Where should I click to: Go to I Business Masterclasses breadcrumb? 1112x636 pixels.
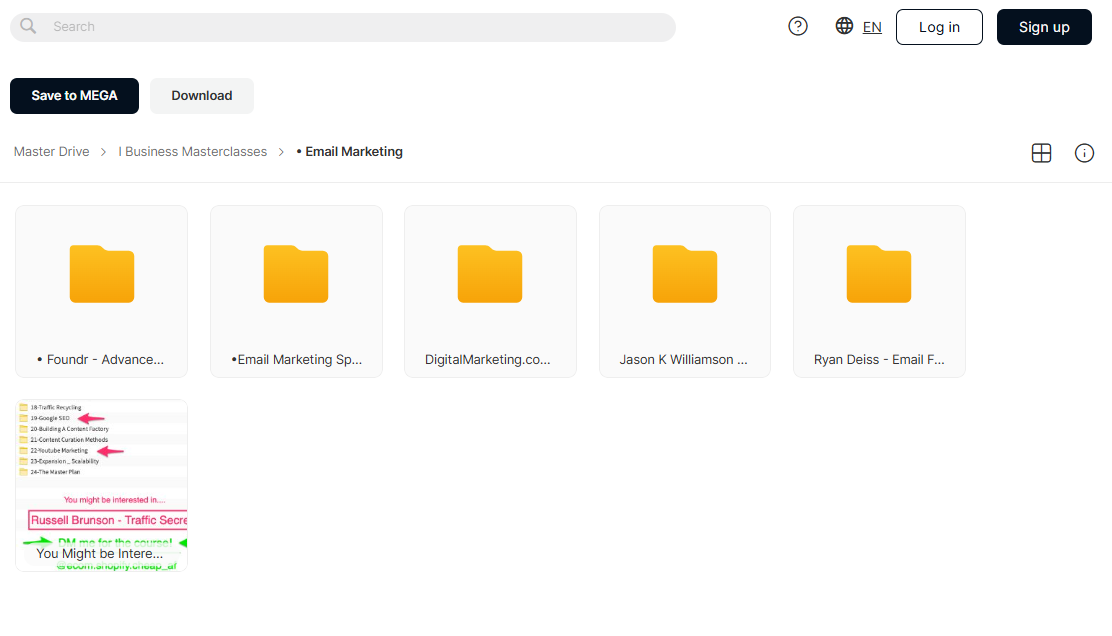(x=193, y=152)
